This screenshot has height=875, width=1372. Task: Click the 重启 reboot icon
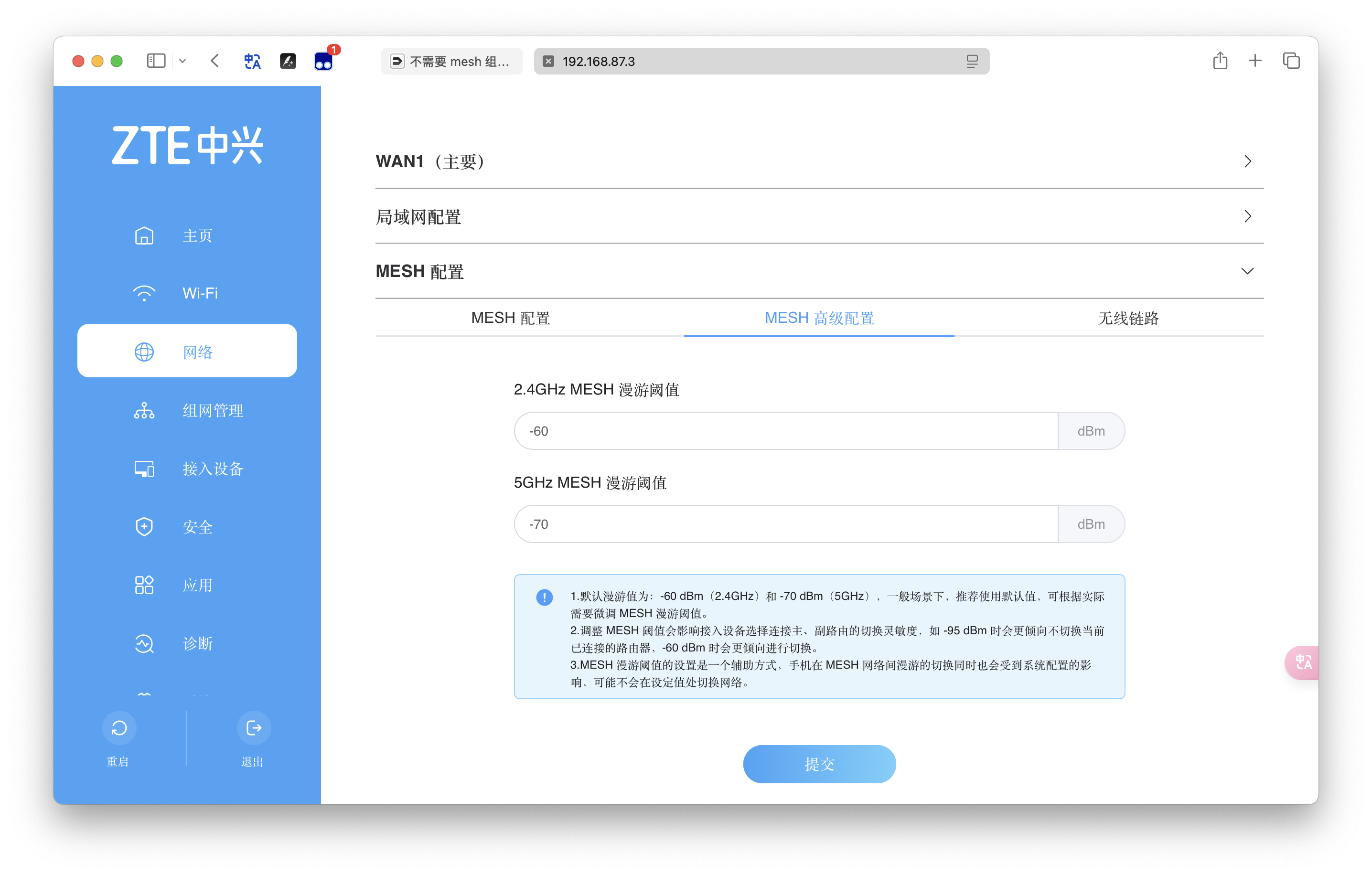tap(119, 727)
